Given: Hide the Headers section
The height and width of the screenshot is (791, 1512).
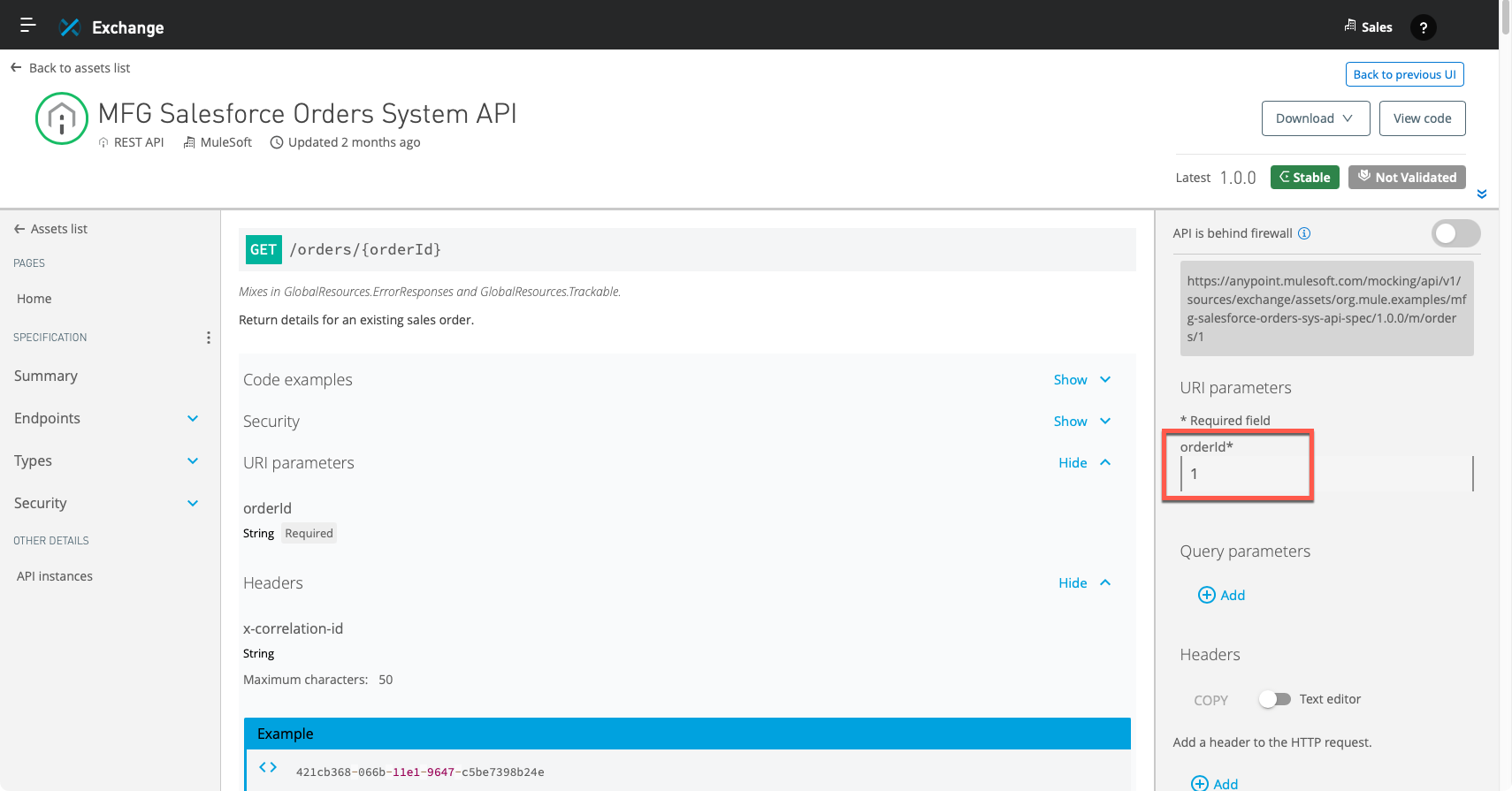Looking at the screenshot, I should (x=1084, y=583).
